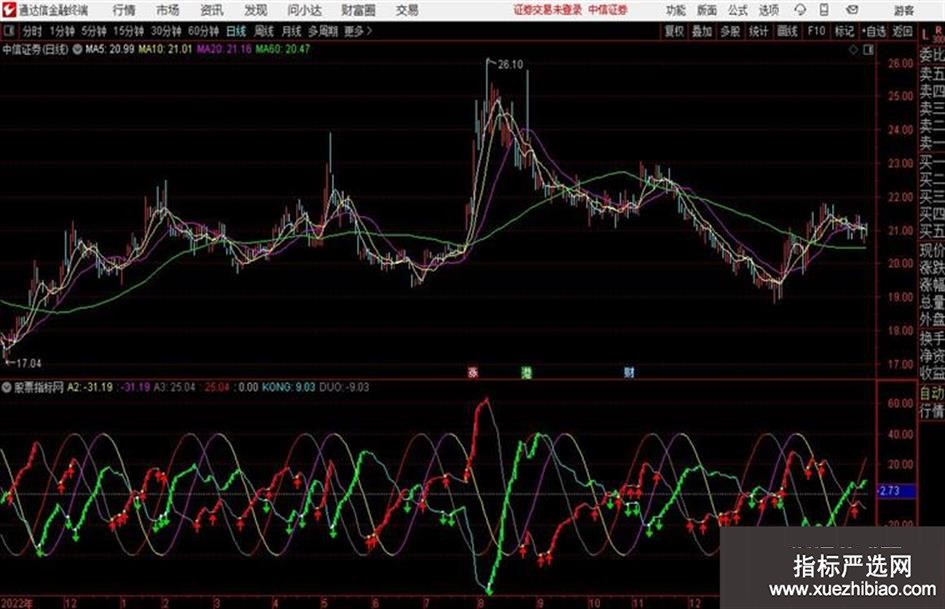Expand the MA indicator dropdown beside 中信证券(日线)
The image size is (945, 609).
tap(77, 49)
